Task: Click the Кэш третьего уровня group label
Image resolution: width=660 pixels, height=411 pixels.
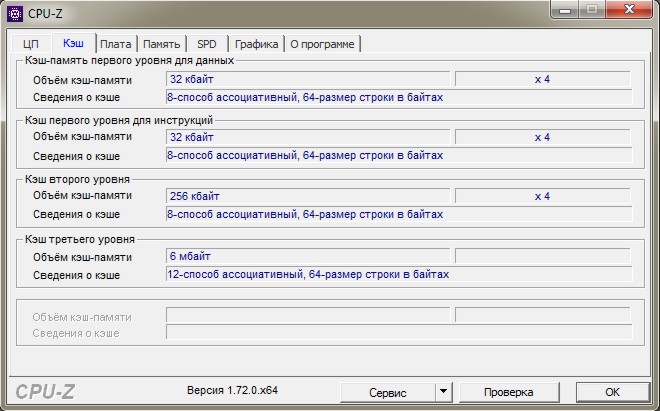Action: click(x=80, y=239)
